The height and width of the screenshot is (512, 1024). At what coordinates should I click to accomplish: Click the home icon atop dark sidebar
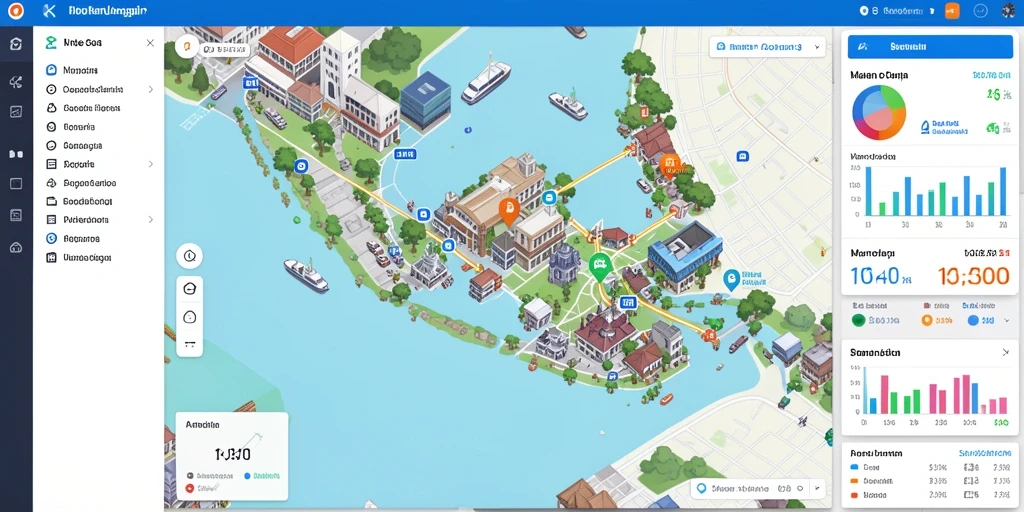(16, 44)
